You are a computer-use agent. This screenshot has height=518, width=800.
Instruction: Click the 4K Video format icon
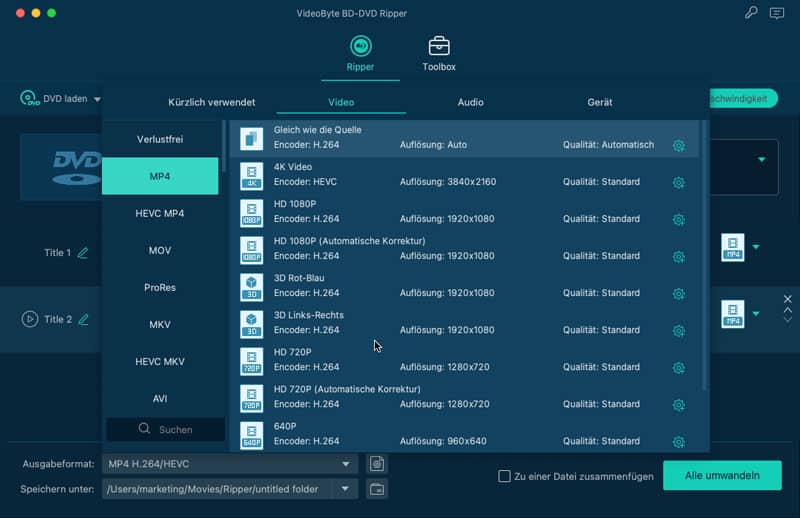[x=252, y=176]
